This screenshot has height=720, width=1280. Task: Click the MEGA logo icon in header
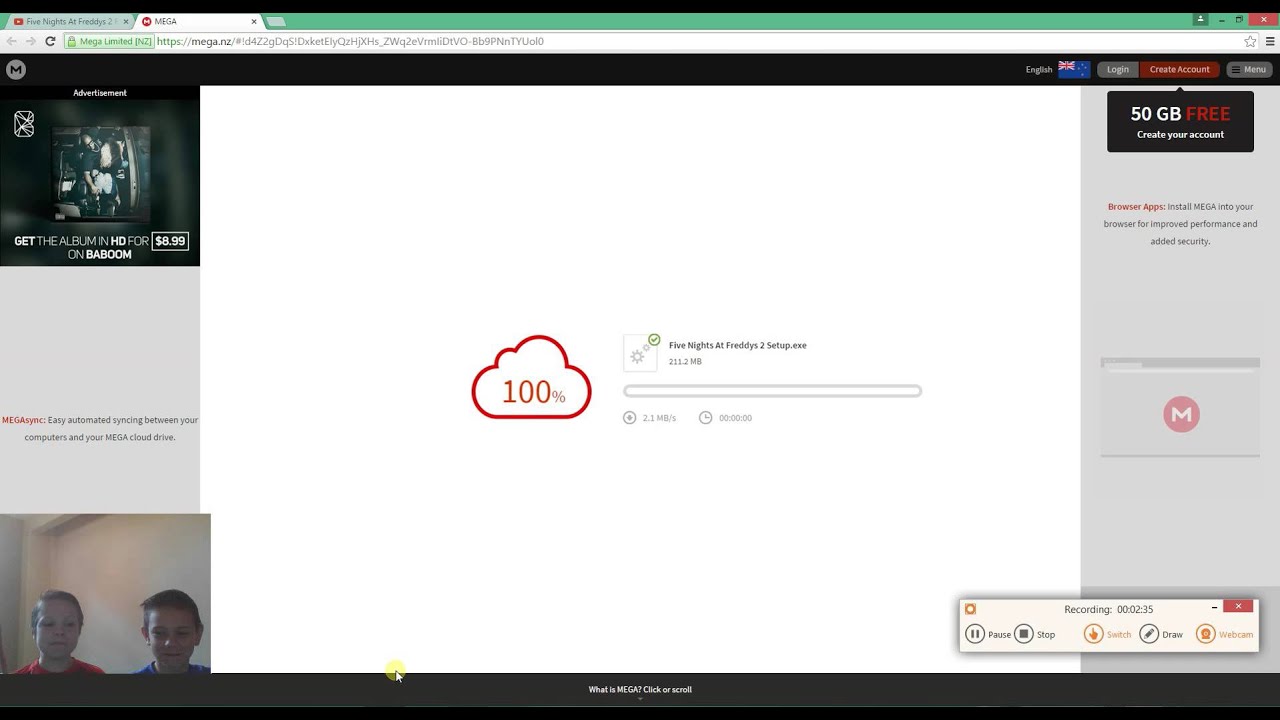pos(15,69)
